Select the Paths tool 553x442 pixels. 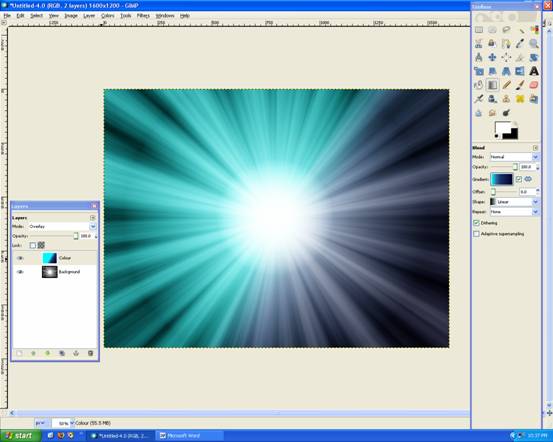(x=506, y=44)
